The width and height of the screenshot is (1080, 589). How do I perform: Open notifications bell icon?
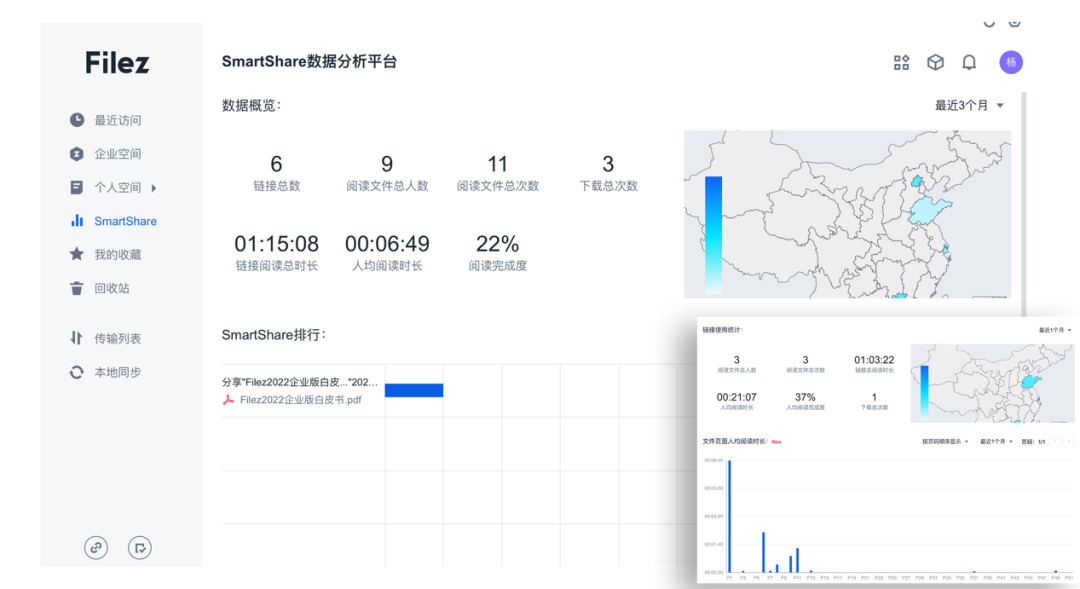[x=969, y=63]
